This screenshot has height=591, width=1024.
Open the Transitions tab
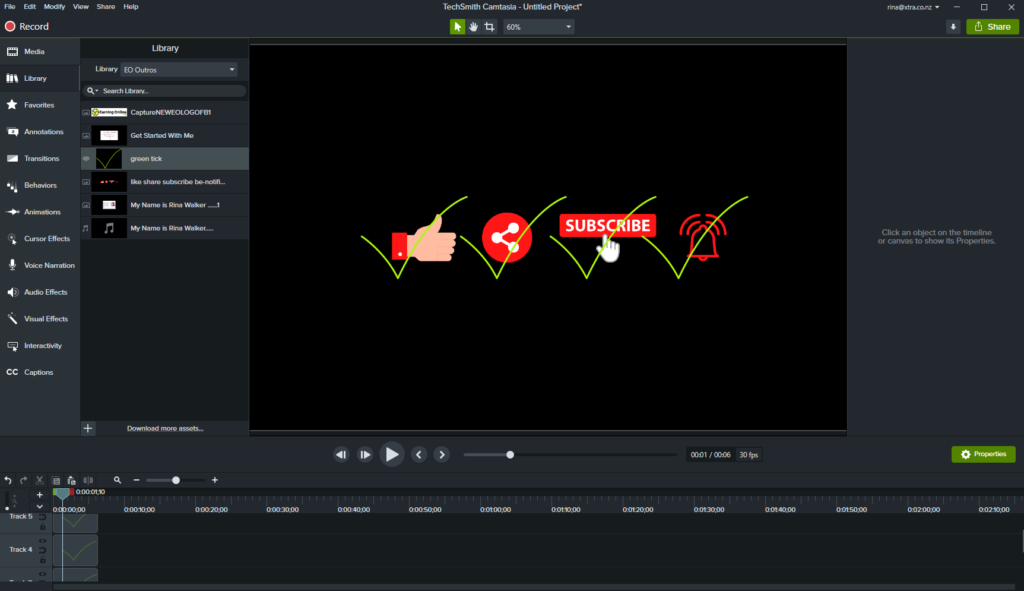[x=39, y=159]
